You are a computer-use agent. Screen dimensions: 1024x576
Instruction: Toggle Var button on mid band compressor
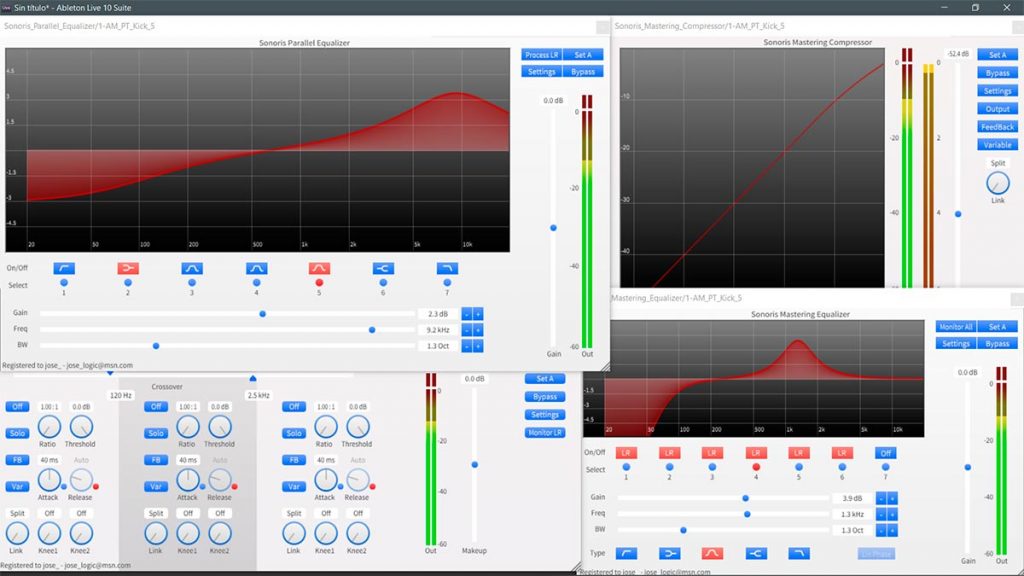(x=156, y=487)
